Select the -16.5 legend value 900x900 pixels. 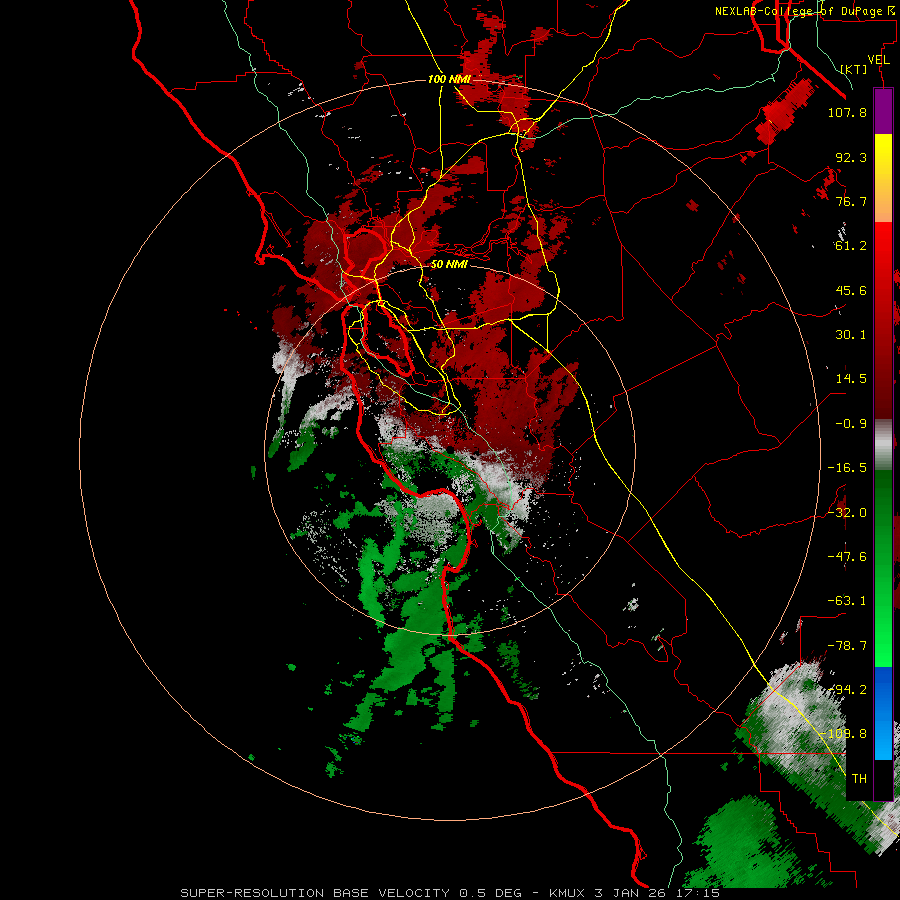[847, 468]
